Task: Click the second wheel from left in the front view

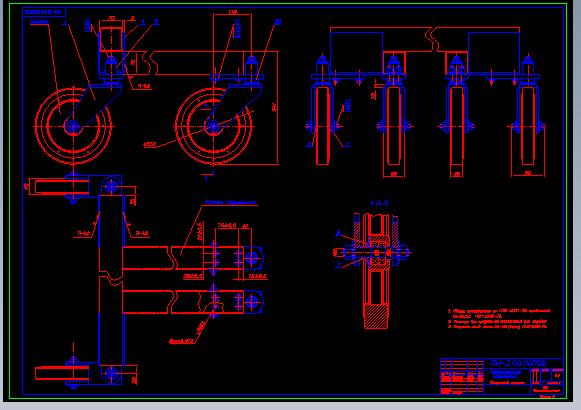Action: (394, 126)
